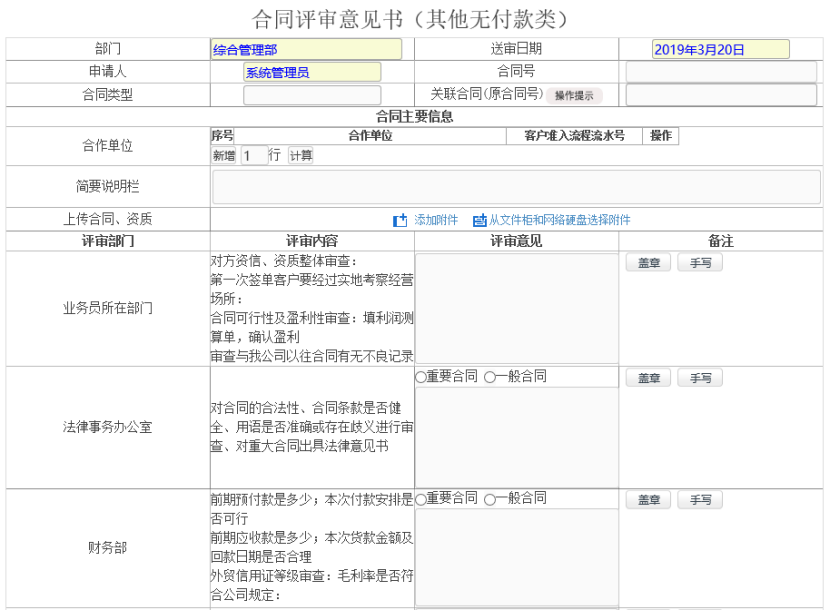Select 一般合同 in the 财务部 row
This screenshot has height=610, width=830.
tap(490, 499)
